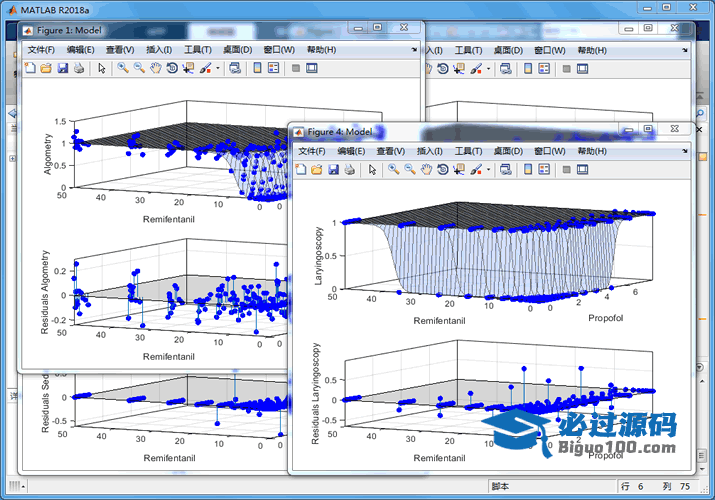This screenshot has height=500, width=715.
Task: Open 桌面(D) menu in Figure 1
Action: [x=238, y=50]
